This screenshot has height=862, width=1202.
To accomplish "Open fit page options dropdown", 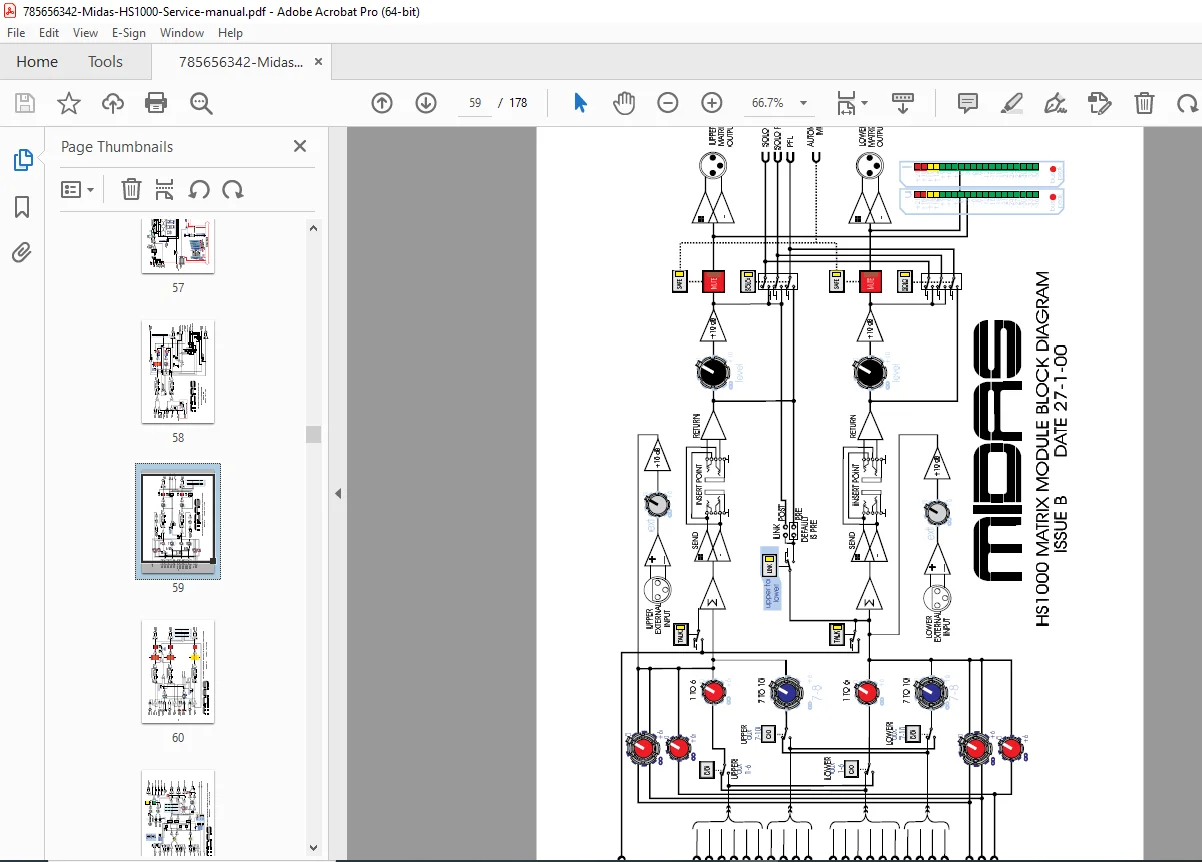I will tap(852, 103).
